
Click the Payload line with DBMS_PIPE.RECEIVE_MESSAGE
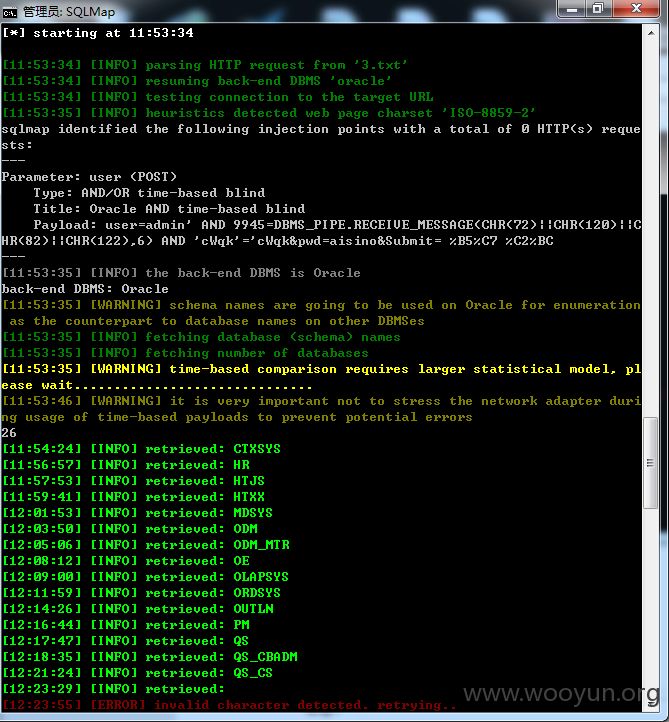pyautogui.click(x=321, y=233)
